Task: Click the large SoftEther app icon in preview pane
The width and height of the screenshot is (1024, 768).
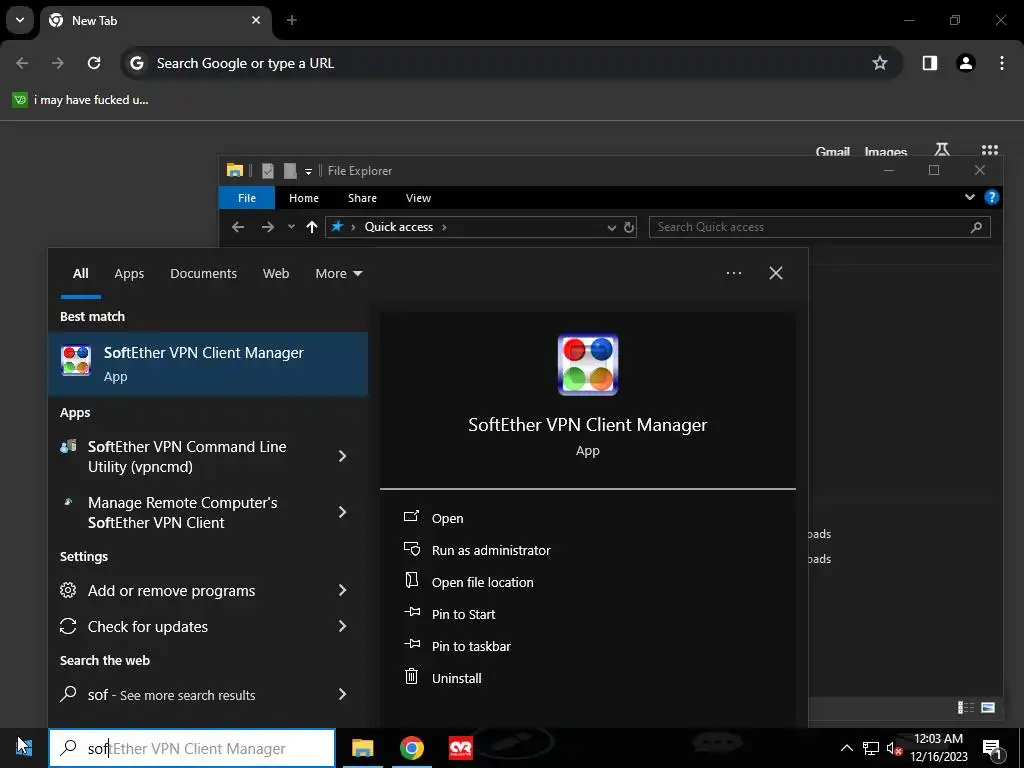Action: click(x=588, y=365)
